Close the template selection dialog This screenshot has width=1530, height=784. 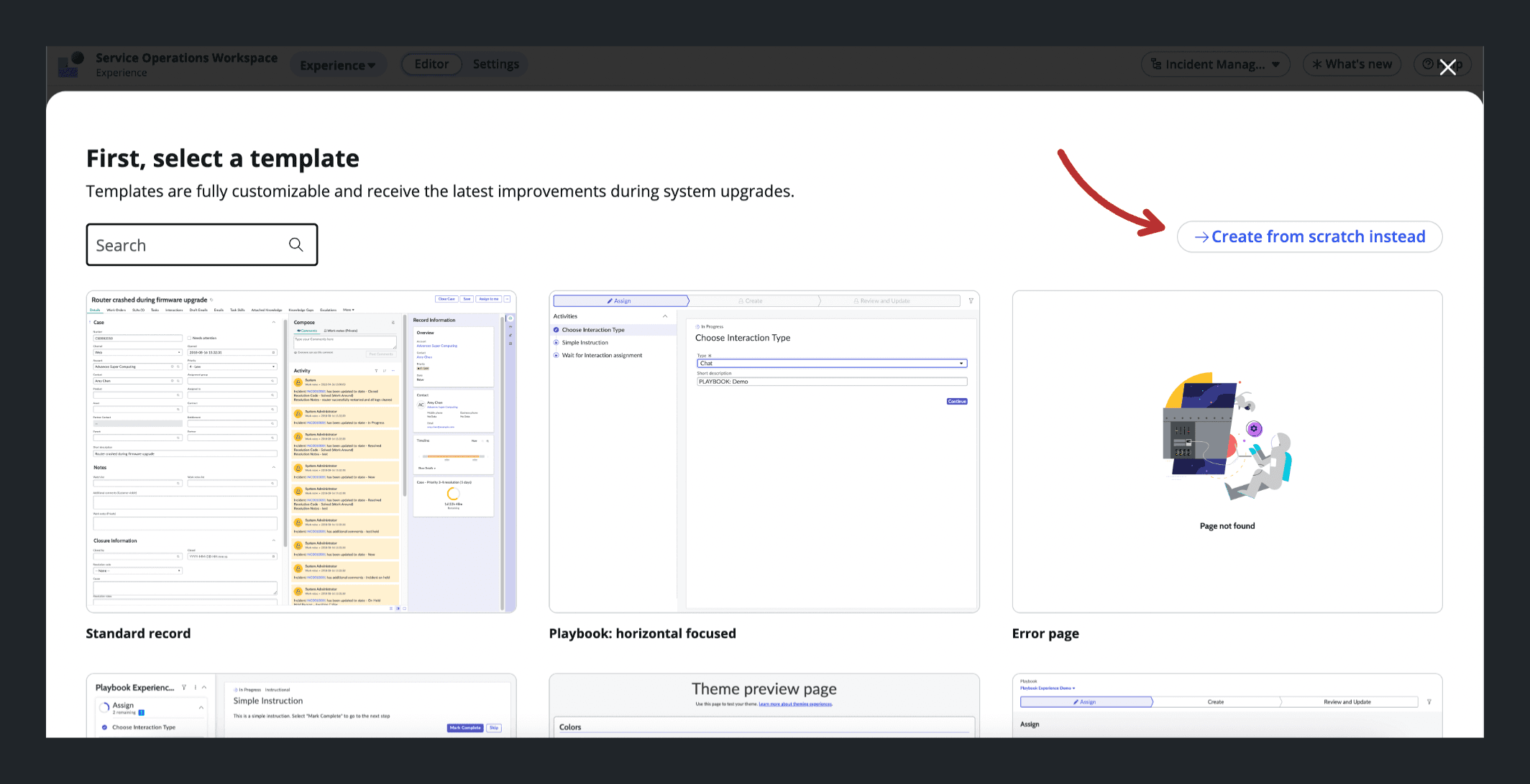[x=1447, y=67]
